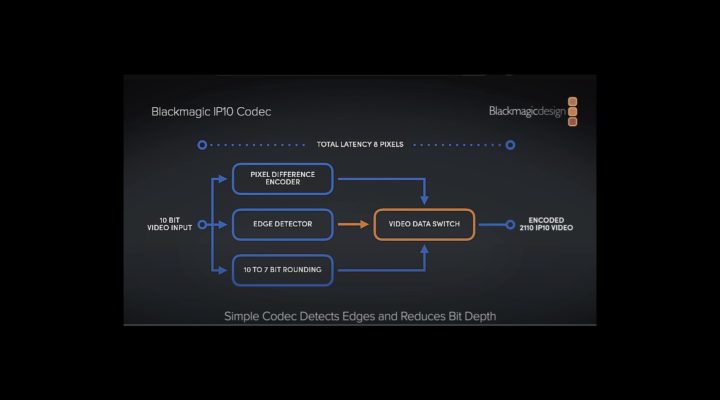The image size is (720, 400).
Task: Click the input circle node beside Video Input
Action: coord(202,225)
